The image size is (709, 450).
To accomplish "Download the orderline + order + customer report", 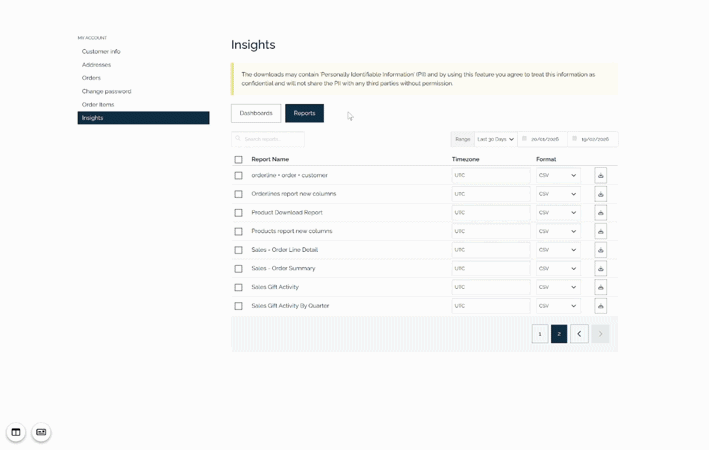I will [x=600, y=175].
